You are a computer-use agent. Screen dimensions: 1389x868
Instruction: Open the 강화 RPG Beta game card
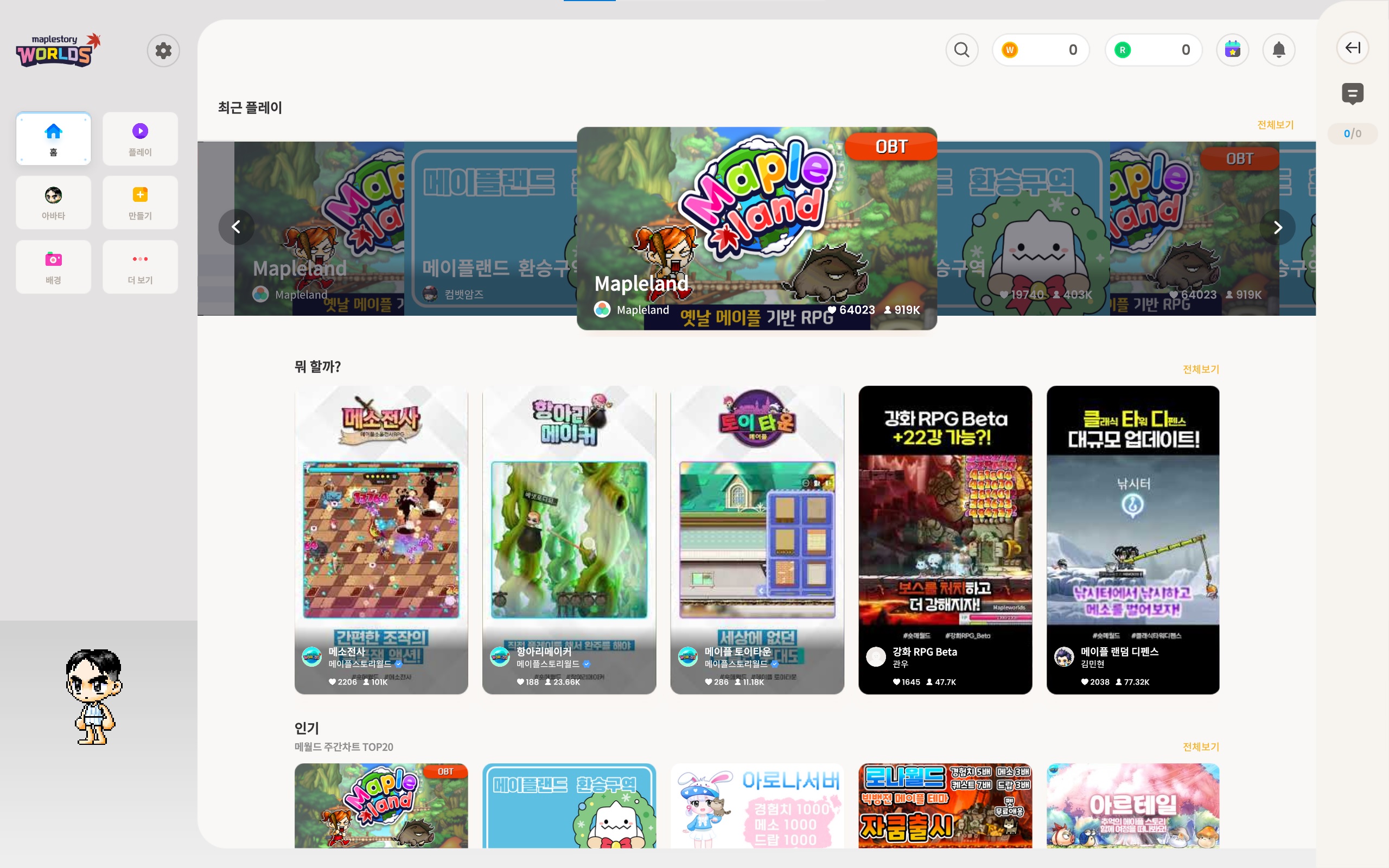click(x=945, y=540)
